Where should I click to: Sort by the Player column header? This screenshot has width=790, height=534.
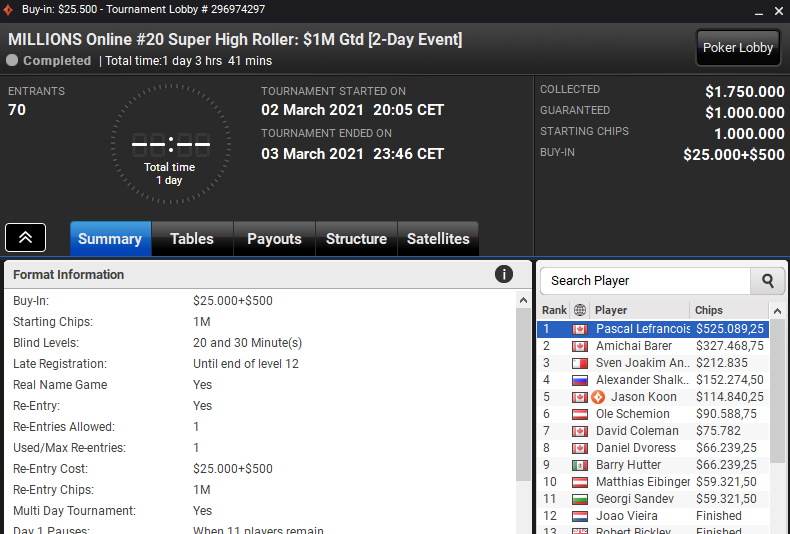(x=639, y=310)
